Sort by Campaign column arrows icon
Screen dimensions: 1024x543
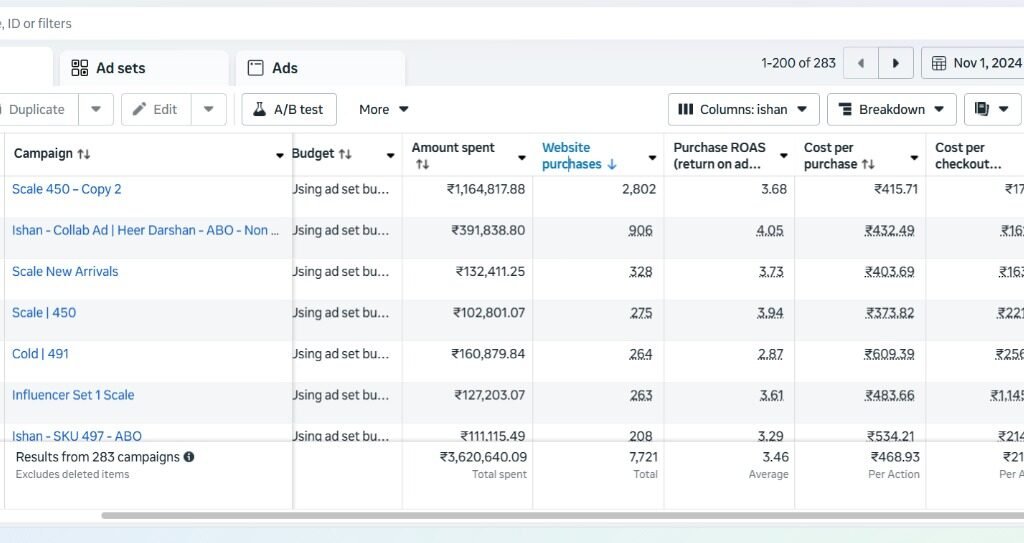pos(84,154)
